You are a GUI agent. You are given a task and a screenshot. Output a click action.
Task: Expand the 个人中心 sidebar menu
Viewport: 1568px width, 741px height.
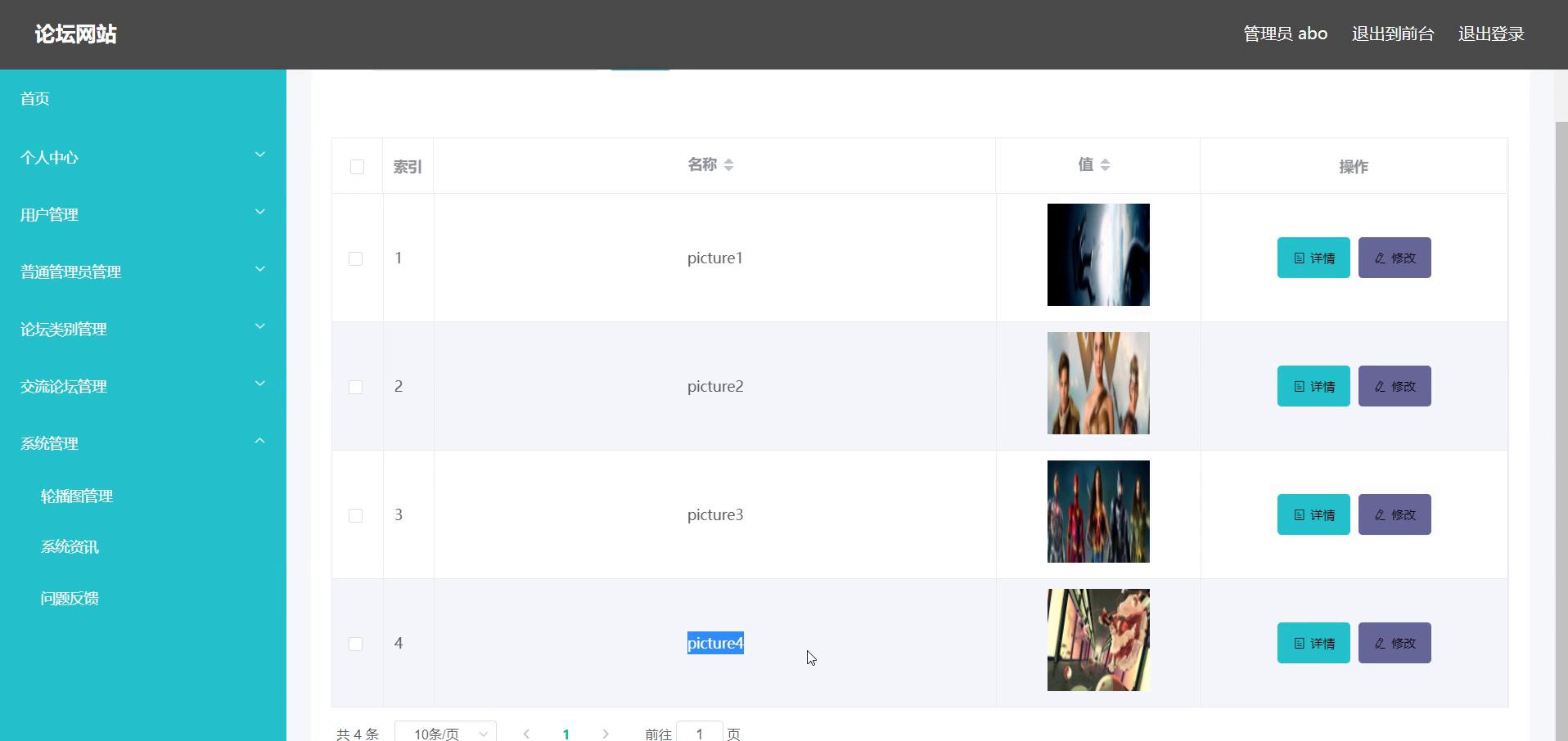pyautogui.click(x=142, y=157)
